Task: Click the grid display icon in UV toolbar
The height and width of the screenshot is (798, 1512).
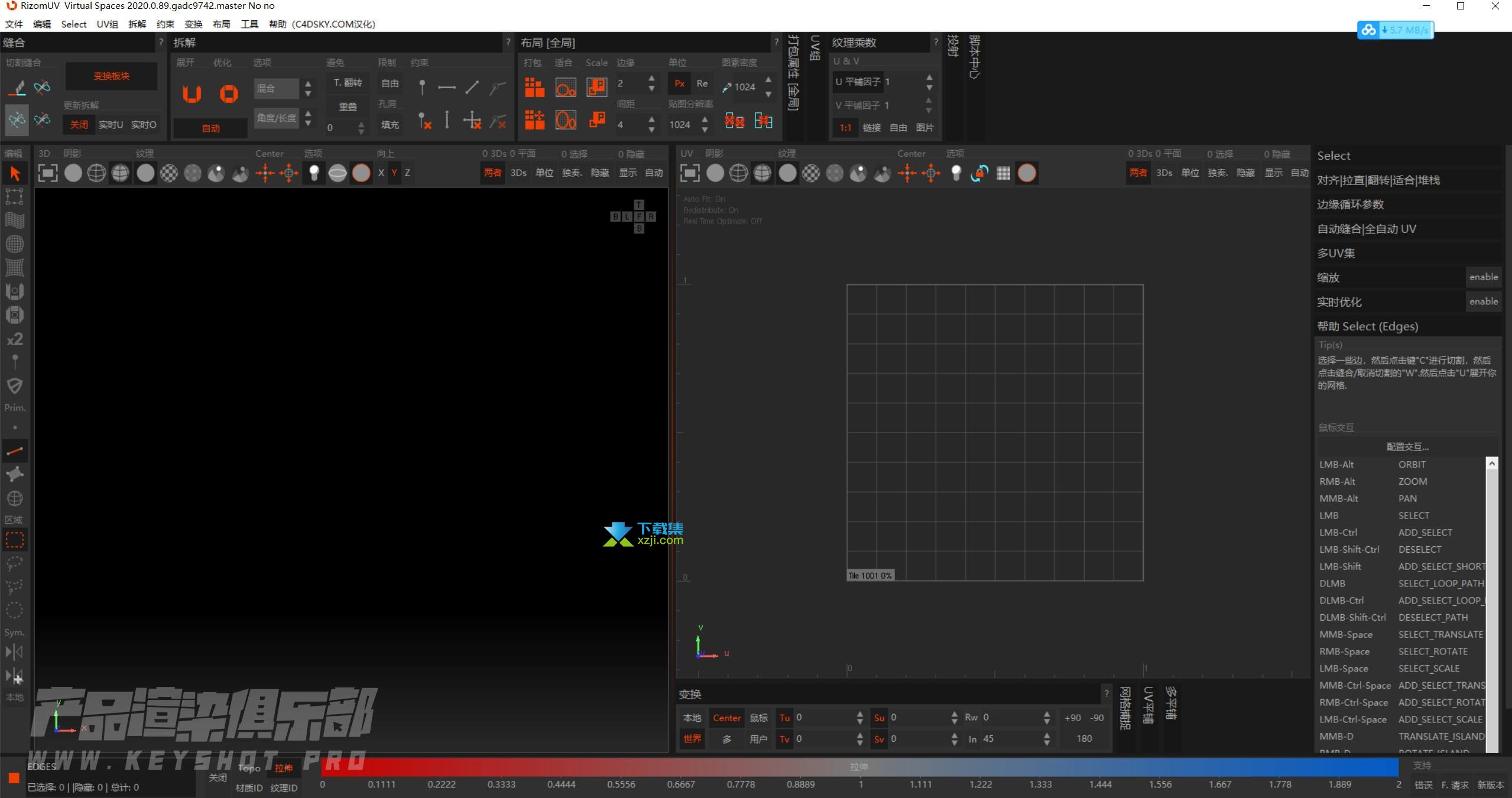Action: pyautogui.click(x=1003, y=173)
